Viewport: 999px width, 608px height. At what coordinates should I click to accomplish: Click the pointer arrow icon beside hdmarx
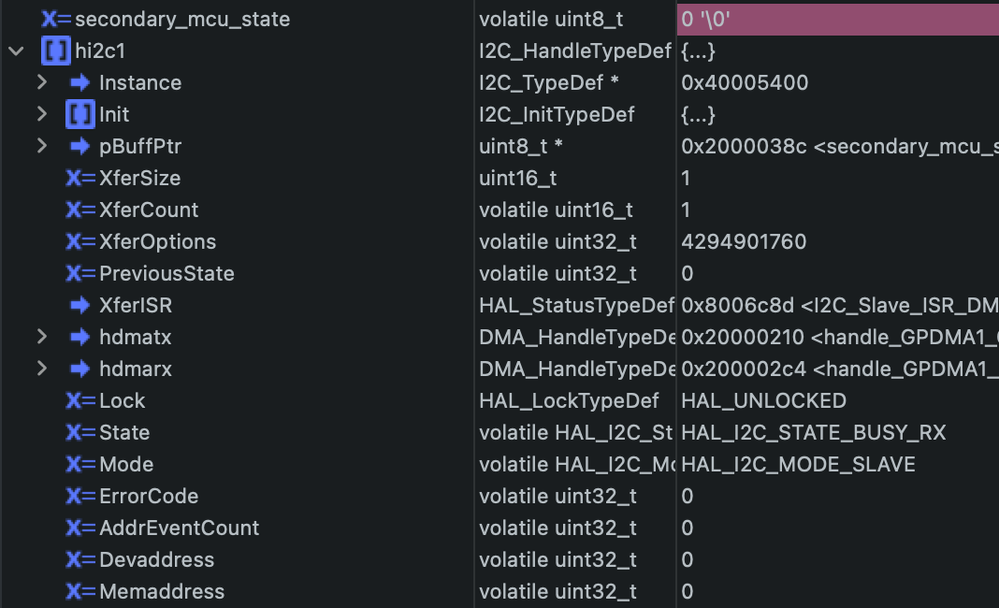click(x=79, y=369)
